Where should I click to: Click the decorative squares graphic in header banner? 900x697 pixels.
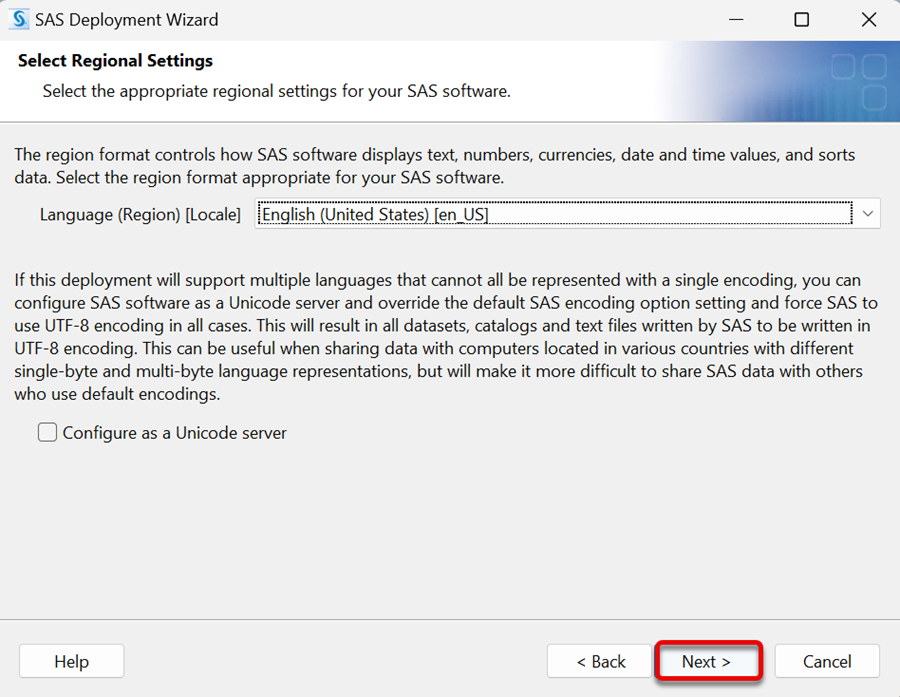click(x=859, y=82)
